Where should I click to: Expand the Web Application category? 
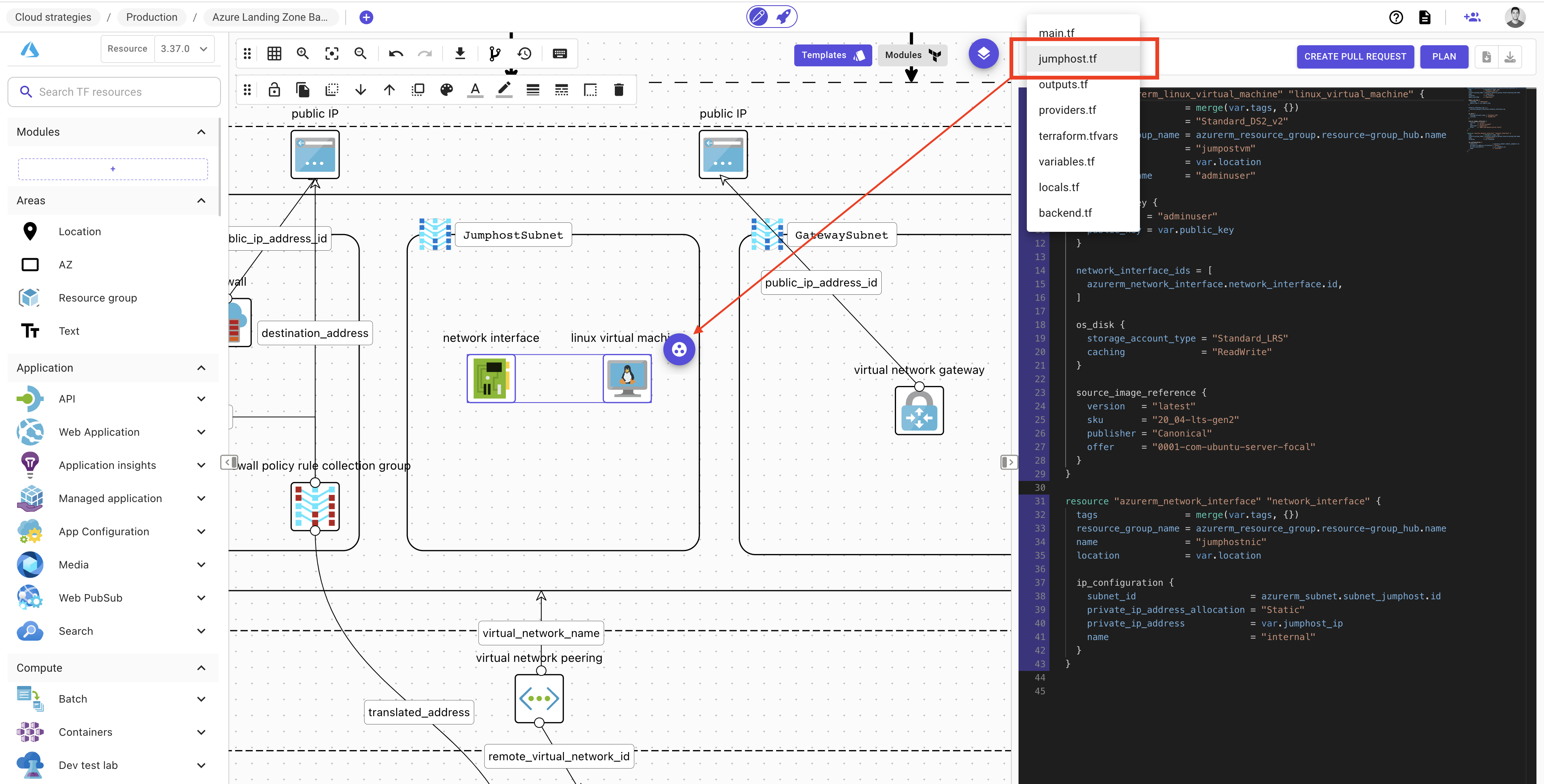point(201,432)
